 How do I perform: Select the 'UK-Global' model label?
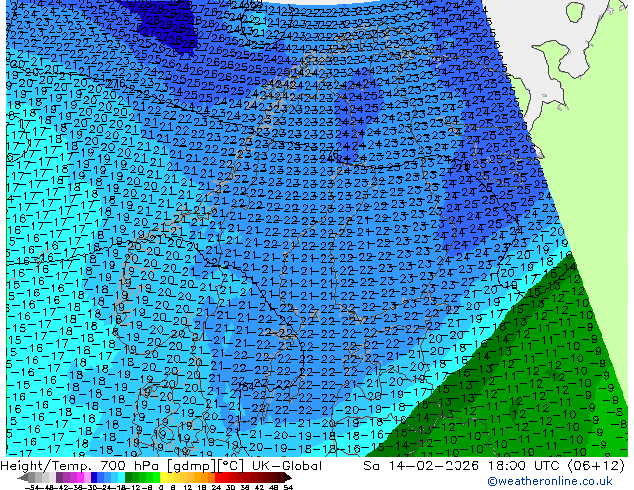(287, 466)
